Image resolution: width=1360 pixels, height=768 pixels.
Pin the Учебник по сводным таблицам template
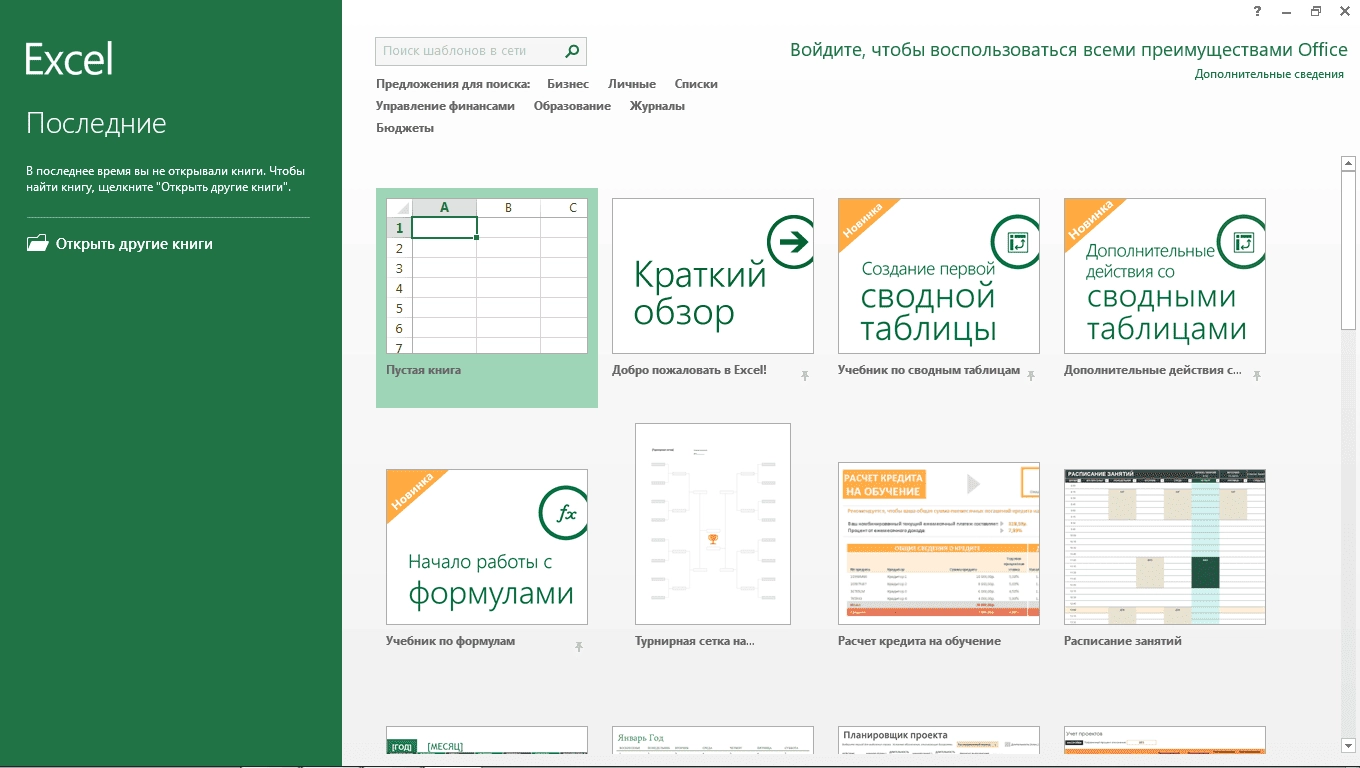(x=1031, y=375)
